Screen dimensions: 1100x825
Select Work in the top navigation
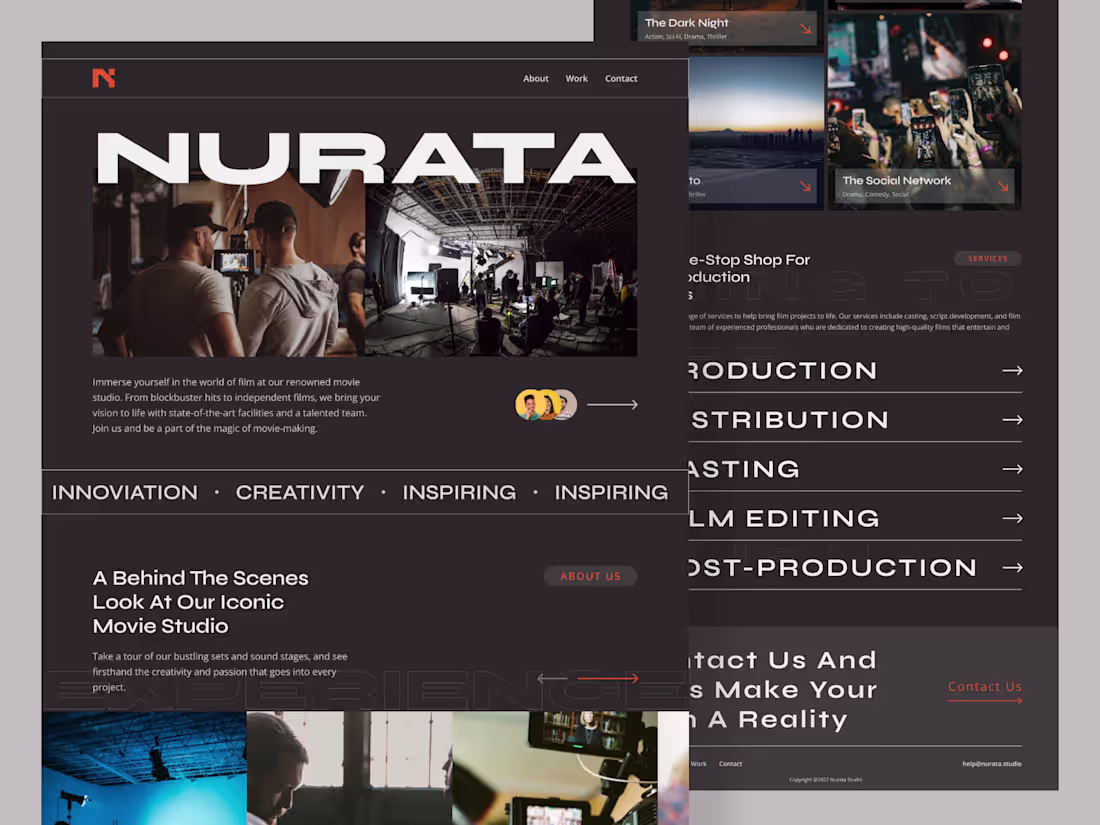click(577, 78)
